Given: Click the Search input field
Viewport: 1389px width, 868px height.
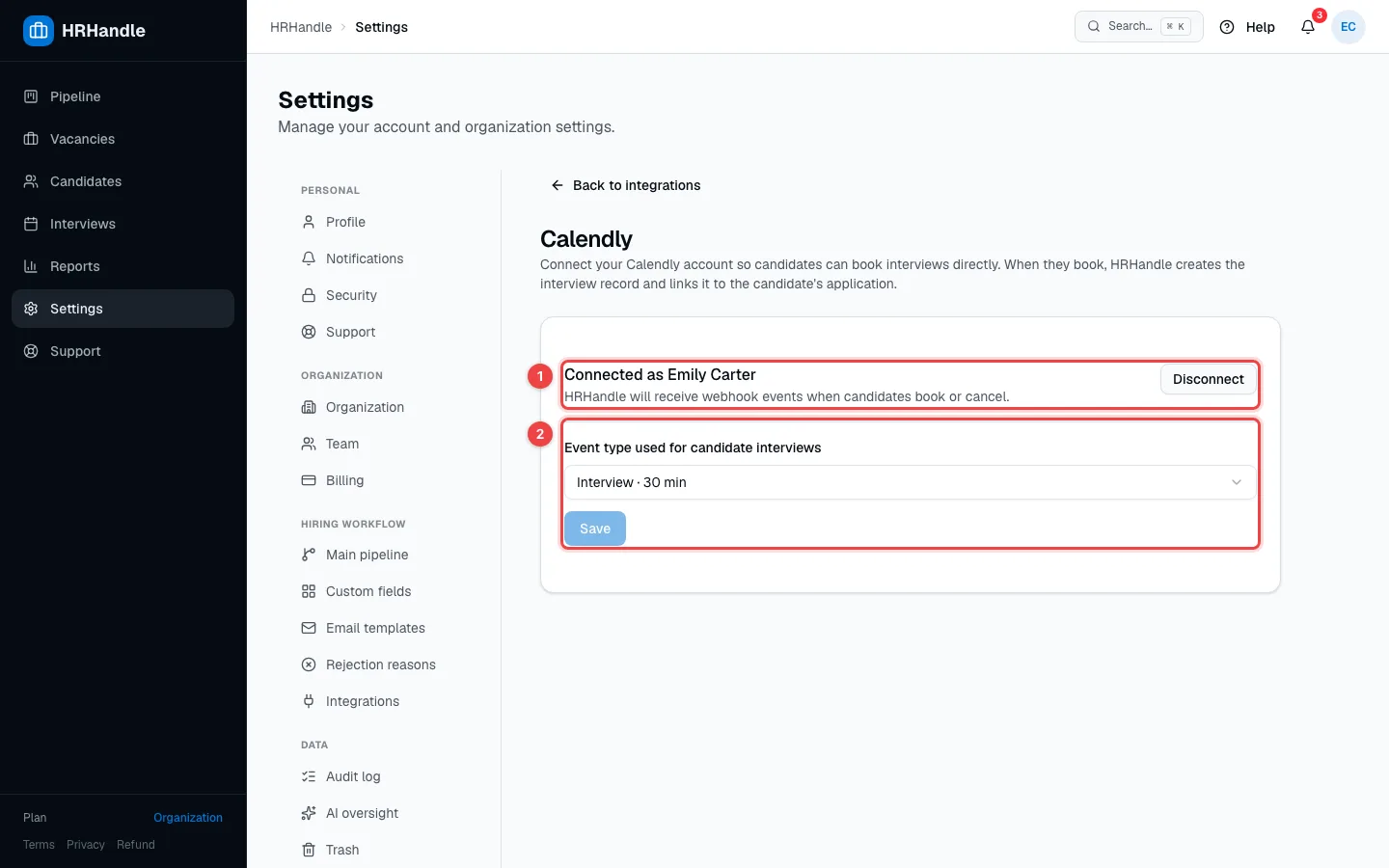Looking at the screenshot, I should 1139,27.
